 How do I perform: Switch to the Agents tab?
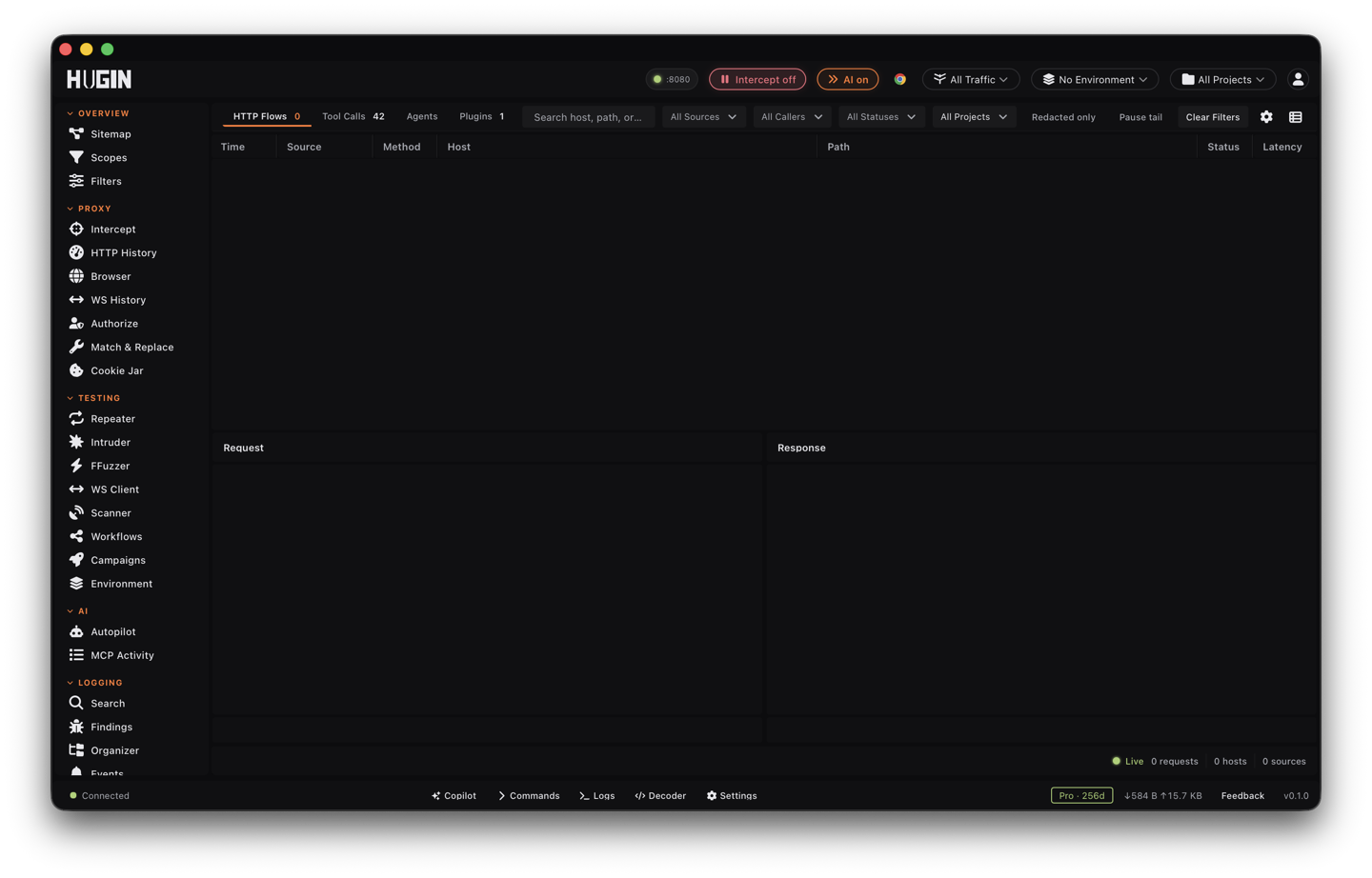point(422,116)
